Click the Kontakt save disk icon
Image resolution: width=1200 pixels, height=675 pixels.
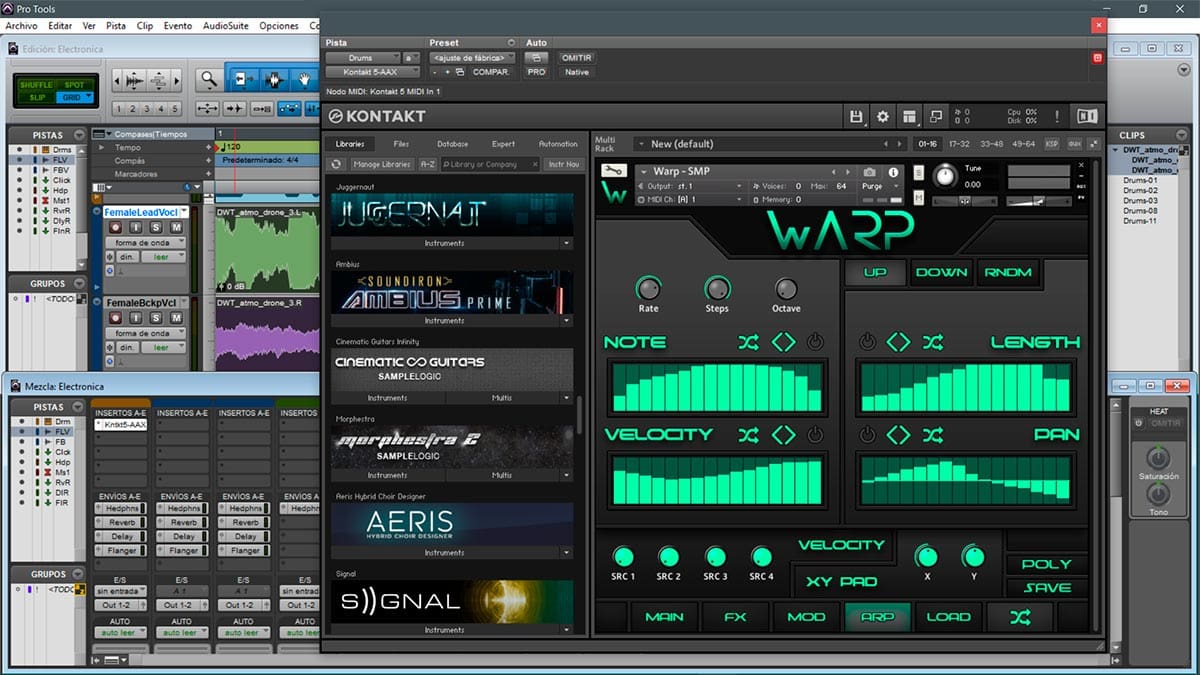[x=856, y=116]
